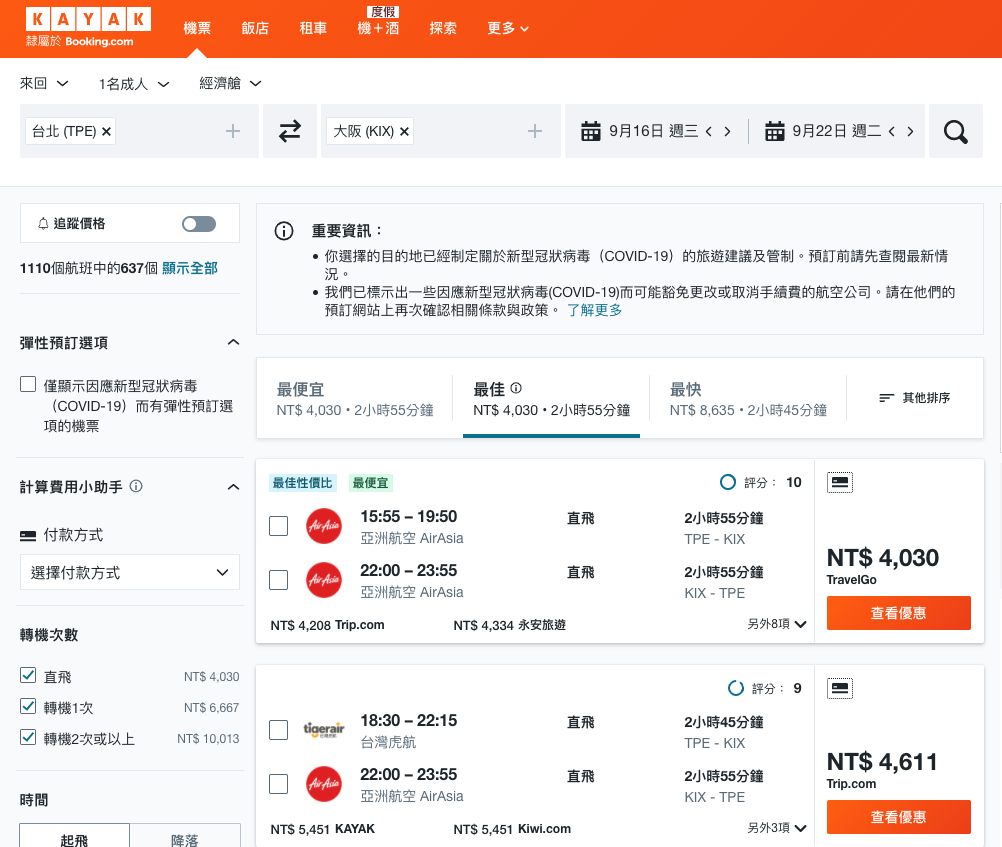Viewport: 1002px width, 847px height.
Task: Click the KAYAK logo
Action: [x=90, y=19]
